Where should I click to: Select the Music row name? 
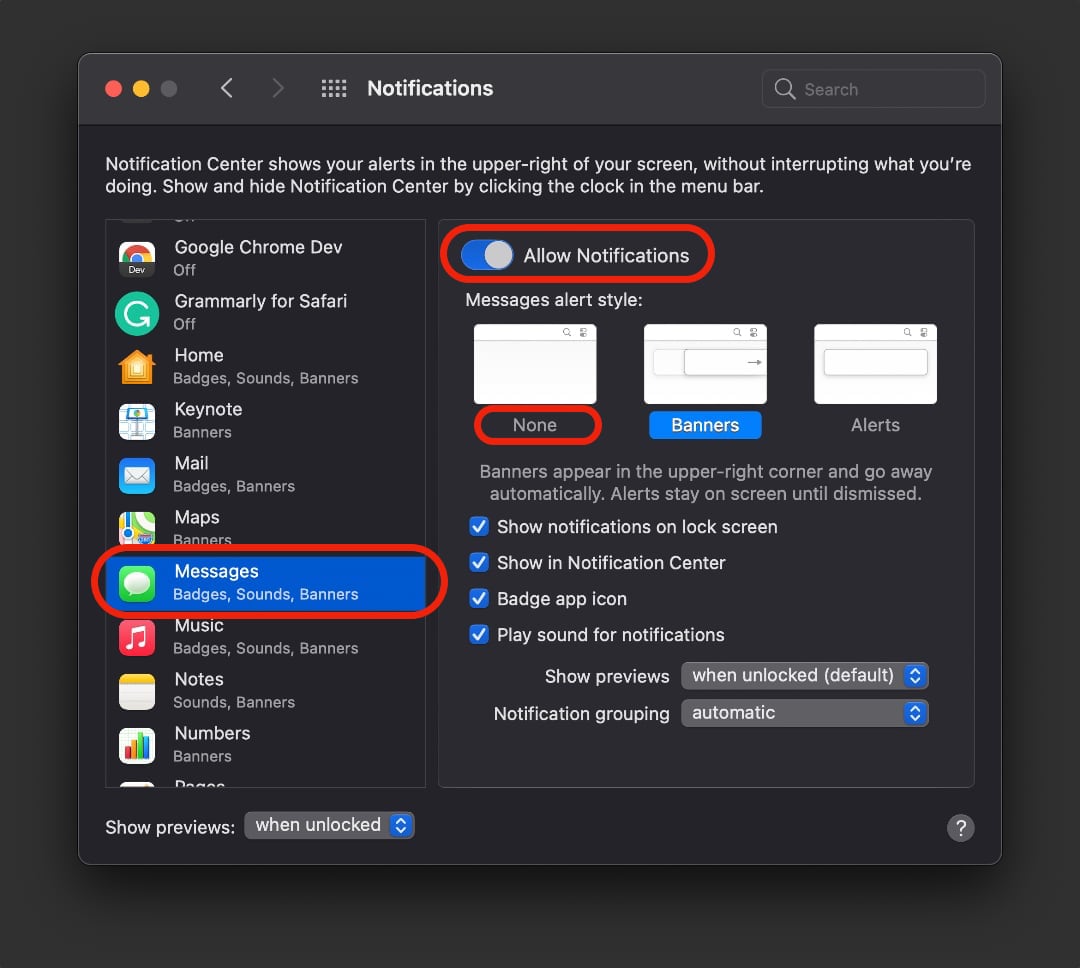(199, 625)
